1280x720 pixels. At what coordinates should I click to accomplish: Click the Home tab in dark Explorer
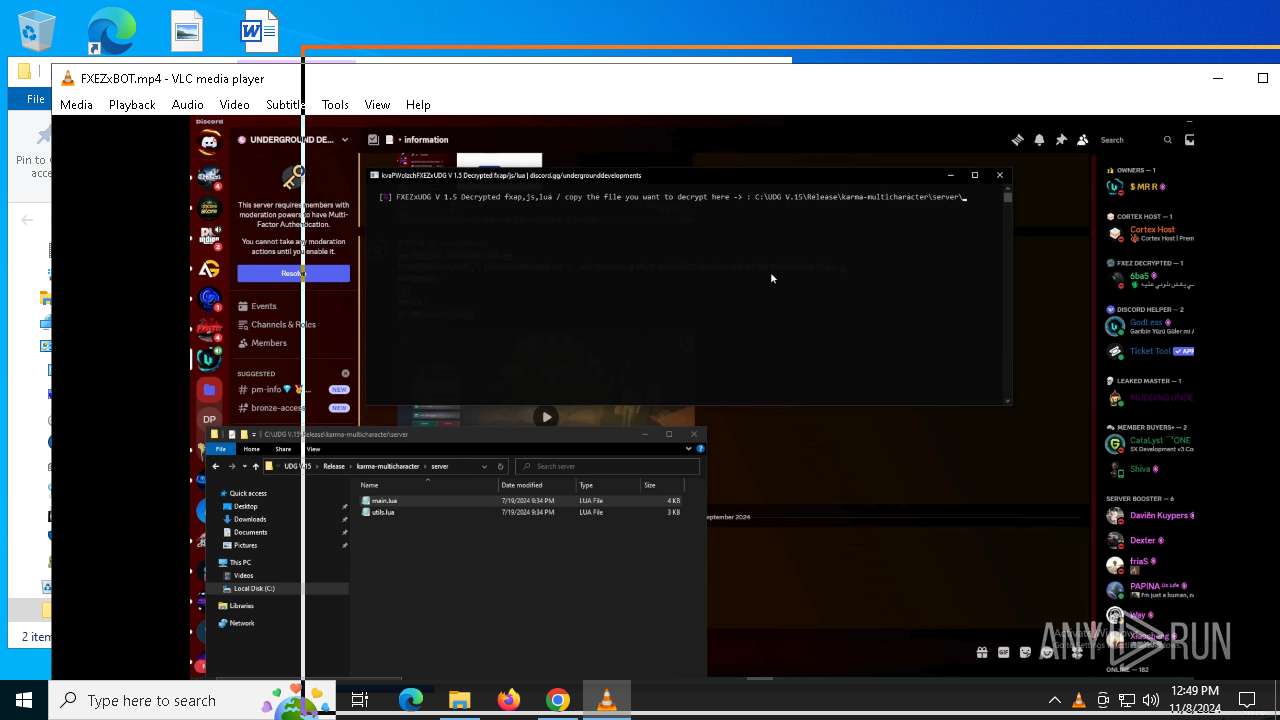click(252, 449)
